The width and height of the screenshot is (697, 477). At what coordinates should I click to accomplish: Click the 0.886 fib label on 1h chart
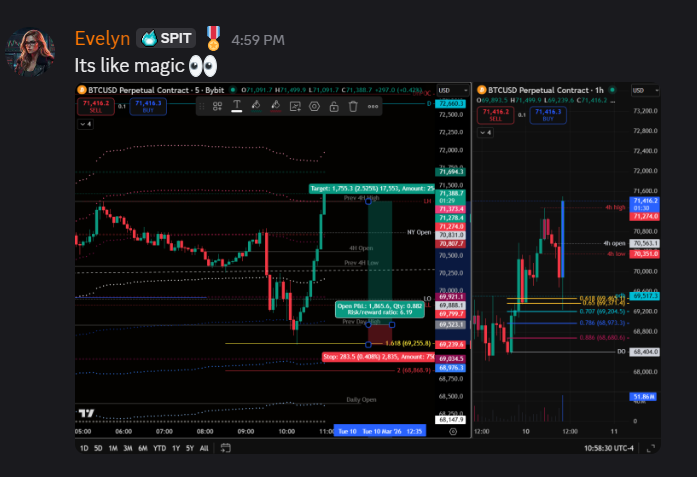pyautogui.click(x=603, y=337)
